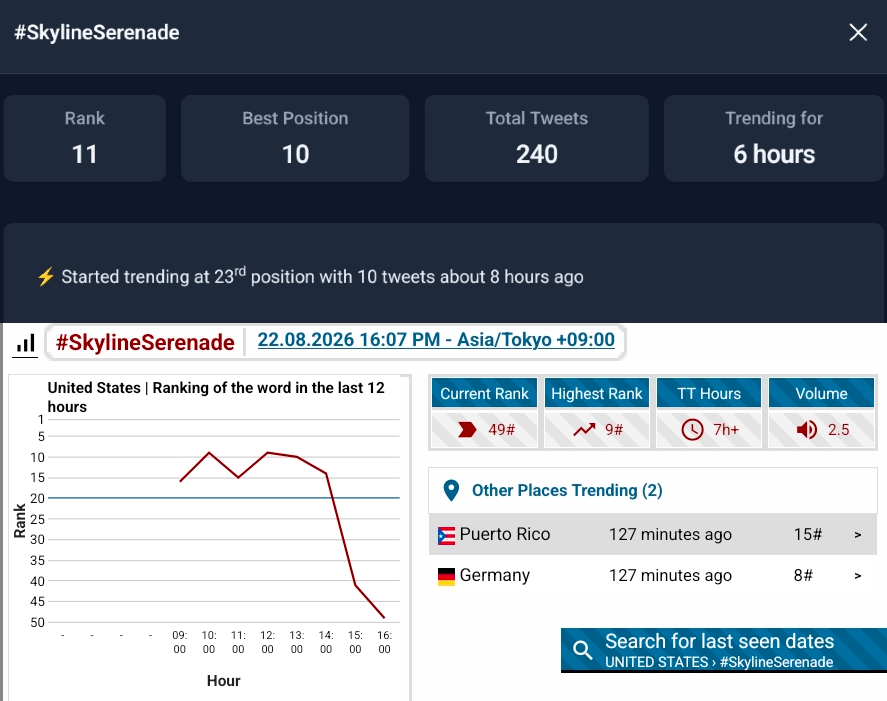Close the #SkylineSerenade details panel
The width and height of the screenshot is (887, 701).
pyautogui.click(x=858, y=32)
